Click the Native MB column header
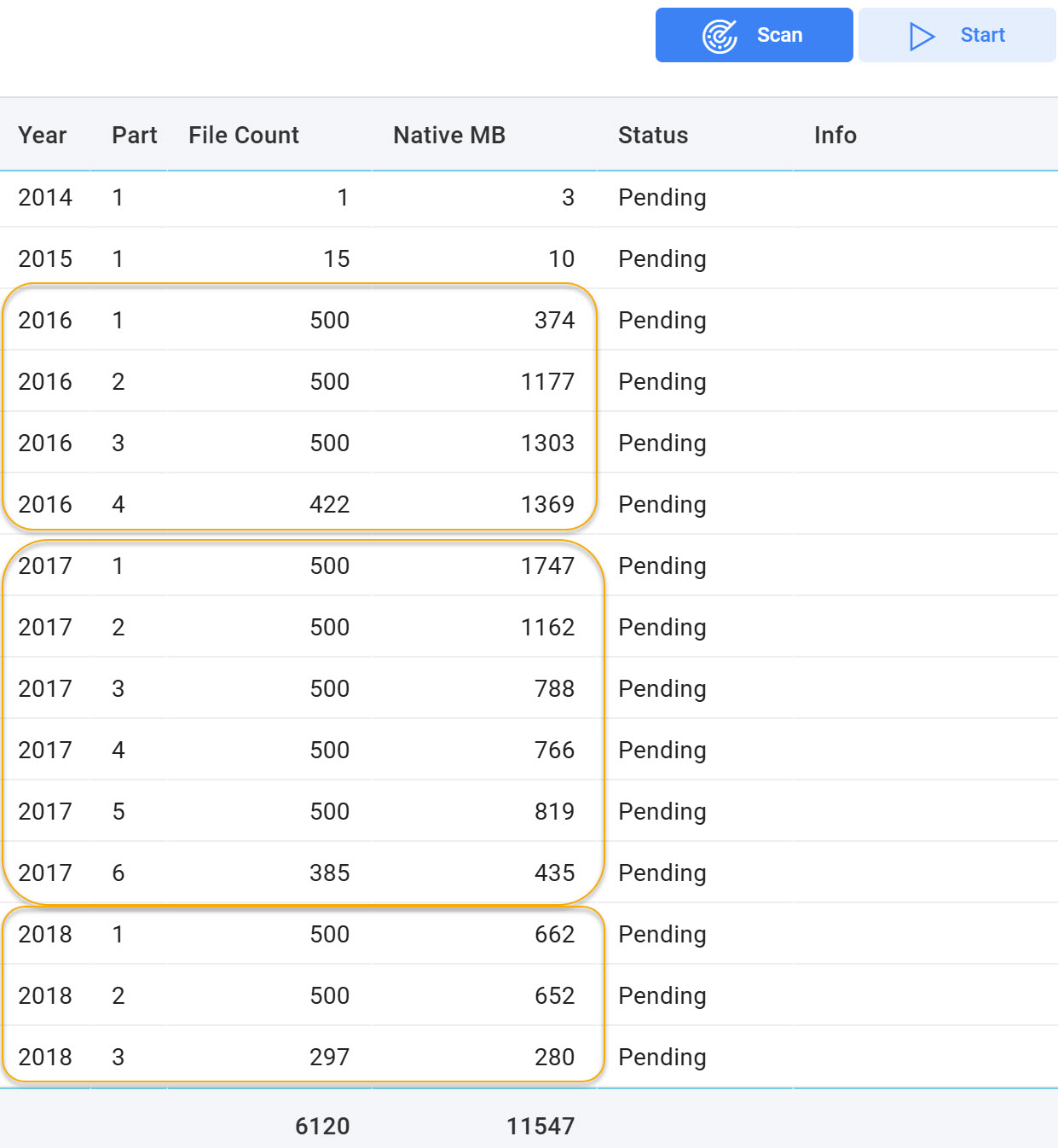 point(449,135)
